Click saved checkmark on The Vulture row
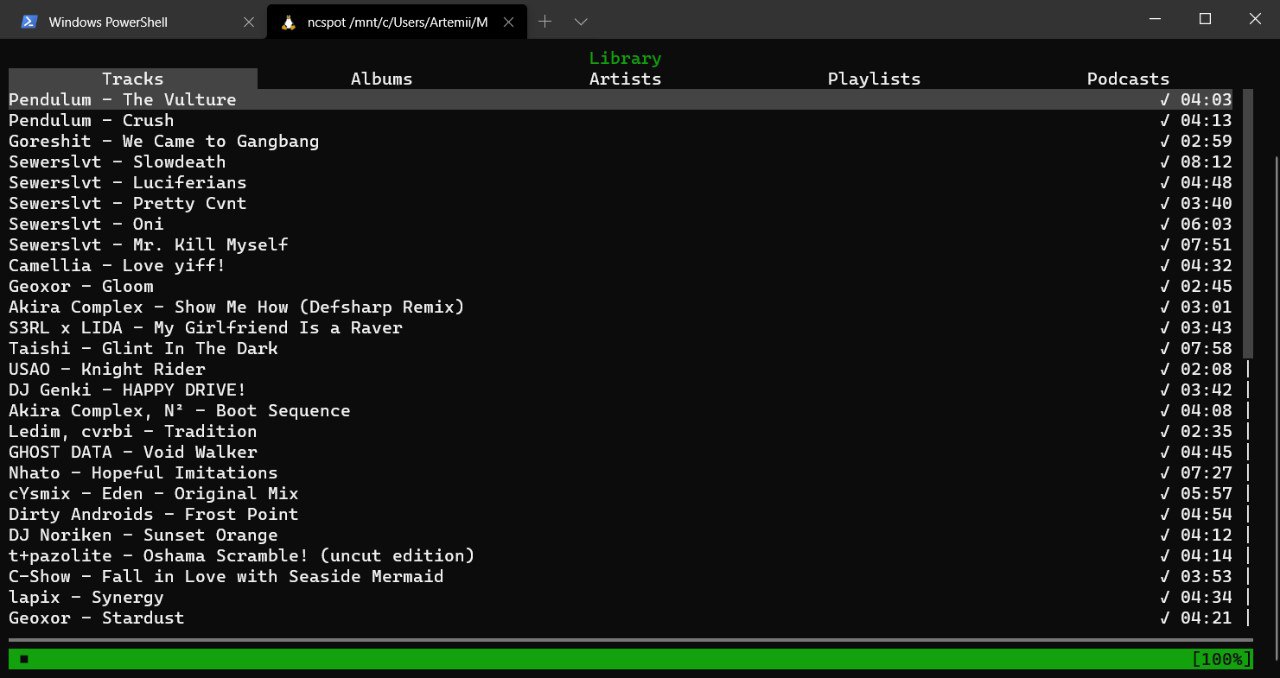The width and height of the screenshot is (1280, 678). tap(1165, 99)
